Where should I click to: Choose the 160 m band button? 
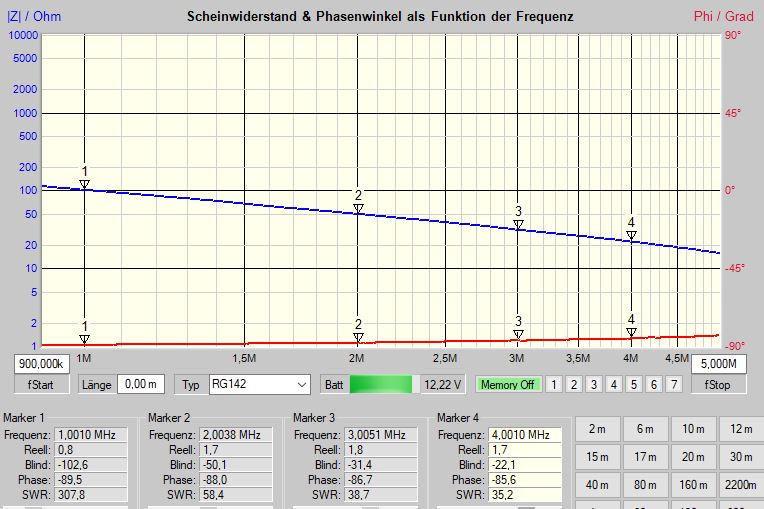(694, 486)
